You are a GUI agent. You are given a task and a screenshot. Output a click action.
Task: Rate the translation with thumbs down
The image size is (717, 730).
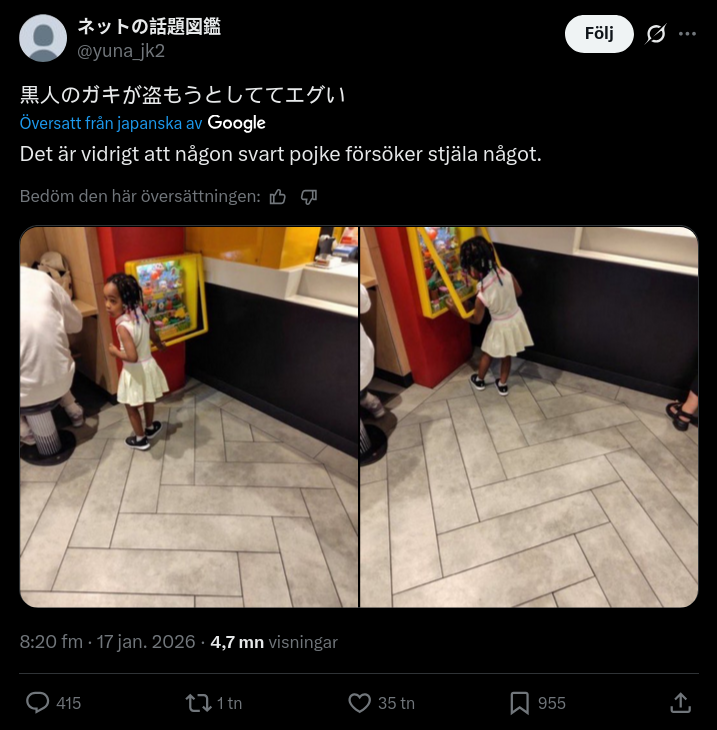coord(309,197)
